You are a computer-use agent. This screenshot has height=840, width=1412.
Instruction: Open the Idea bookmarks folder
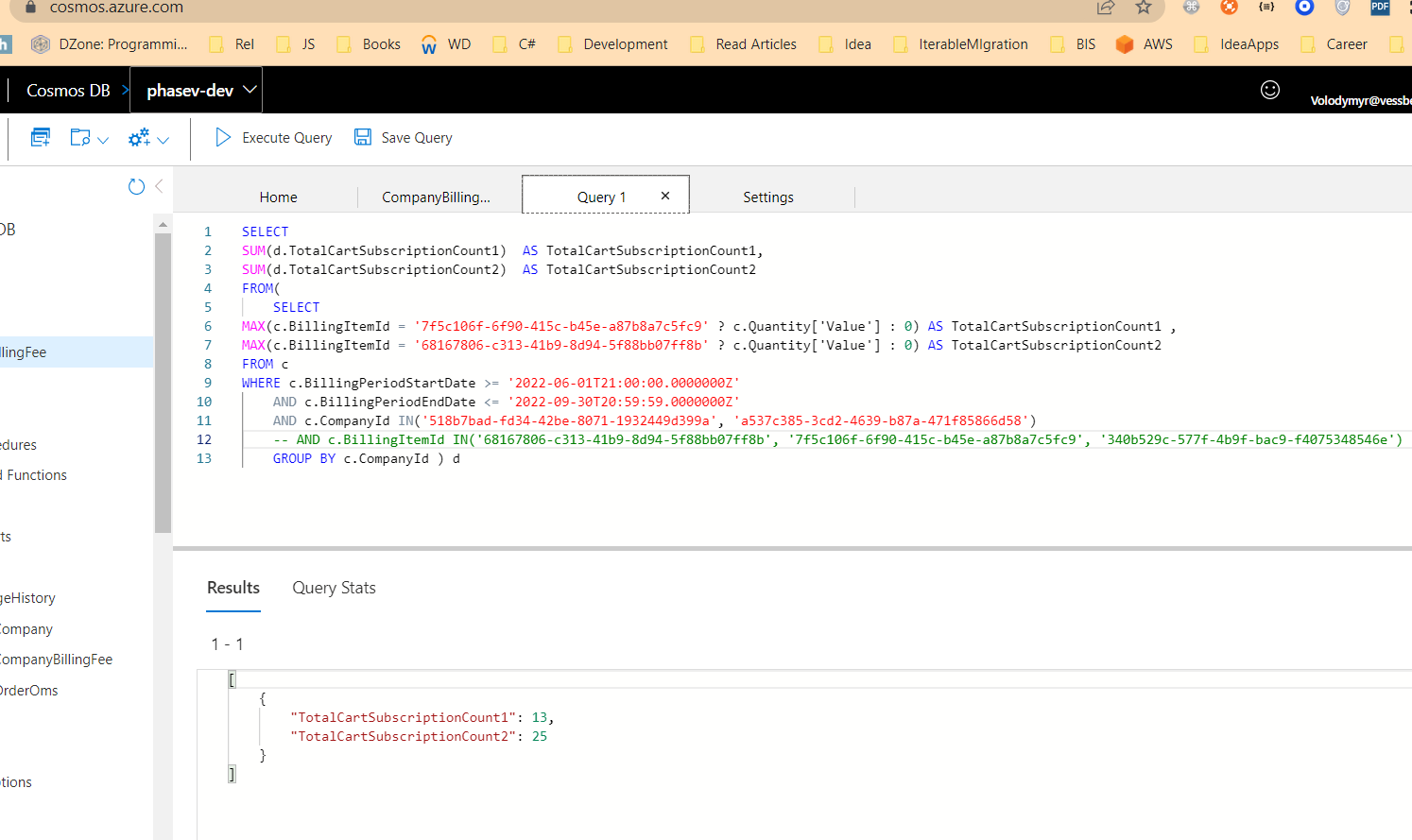[x=845, y=44]
